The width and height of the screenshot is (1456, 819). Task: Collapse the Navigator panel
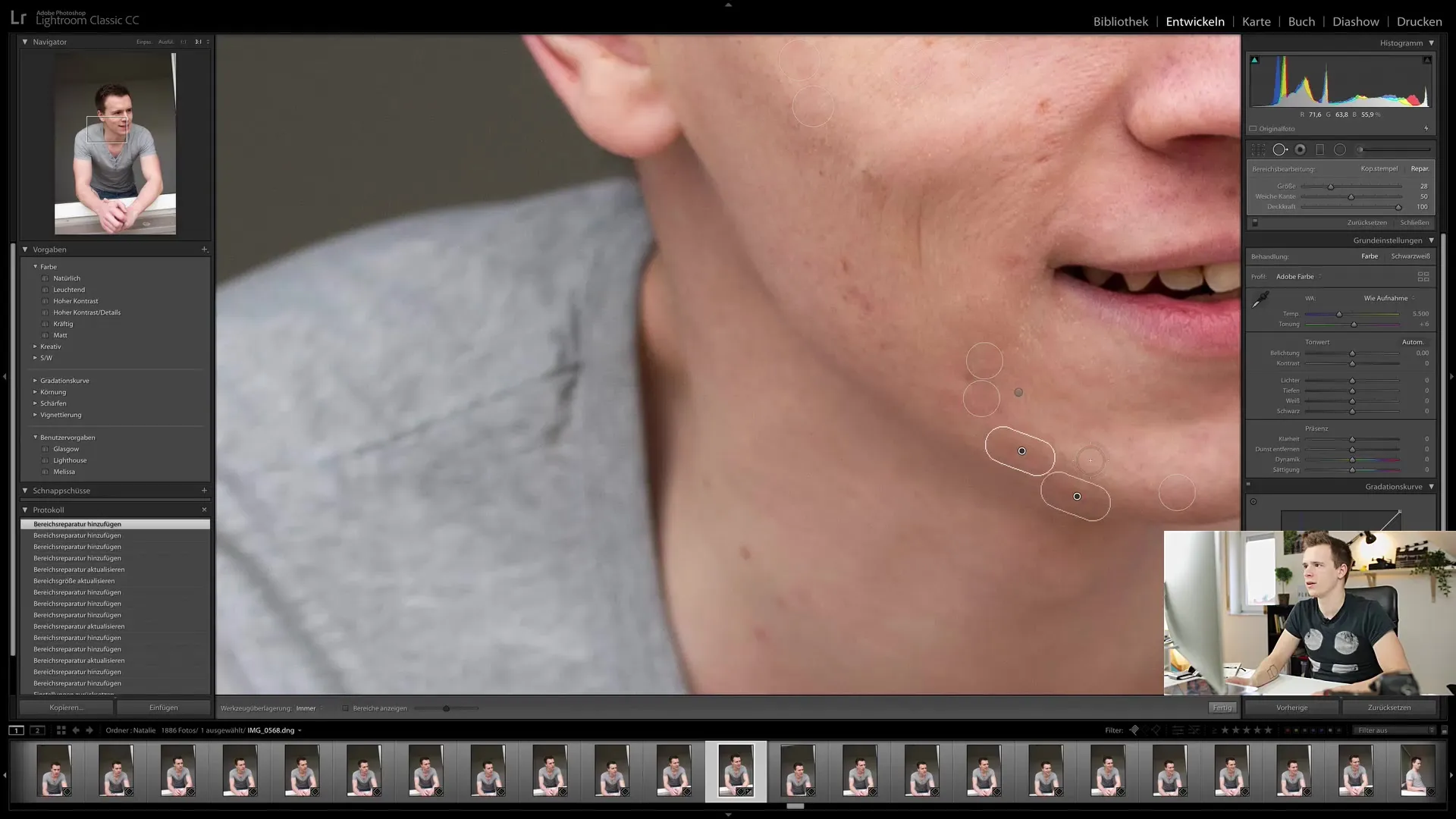coord(25,42)
